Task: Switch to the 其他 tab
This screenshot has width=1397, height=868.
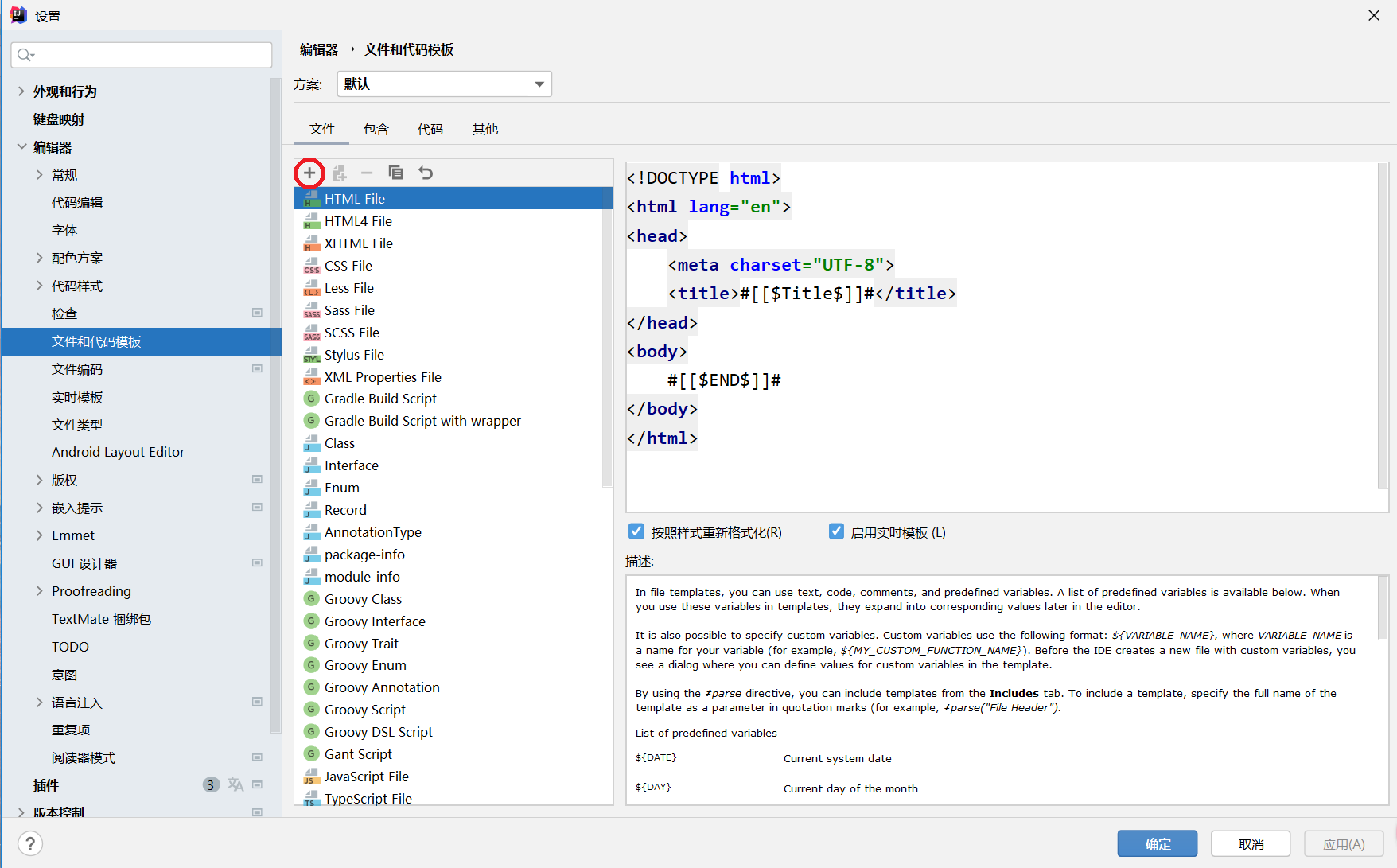Action: 484,128
